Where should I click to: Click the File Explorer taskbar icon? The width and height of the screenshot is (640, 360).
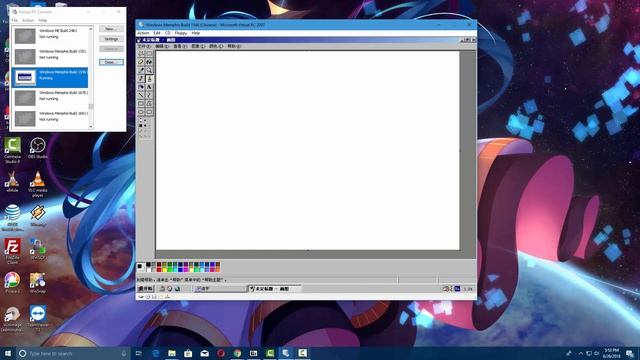coord(172,353)
